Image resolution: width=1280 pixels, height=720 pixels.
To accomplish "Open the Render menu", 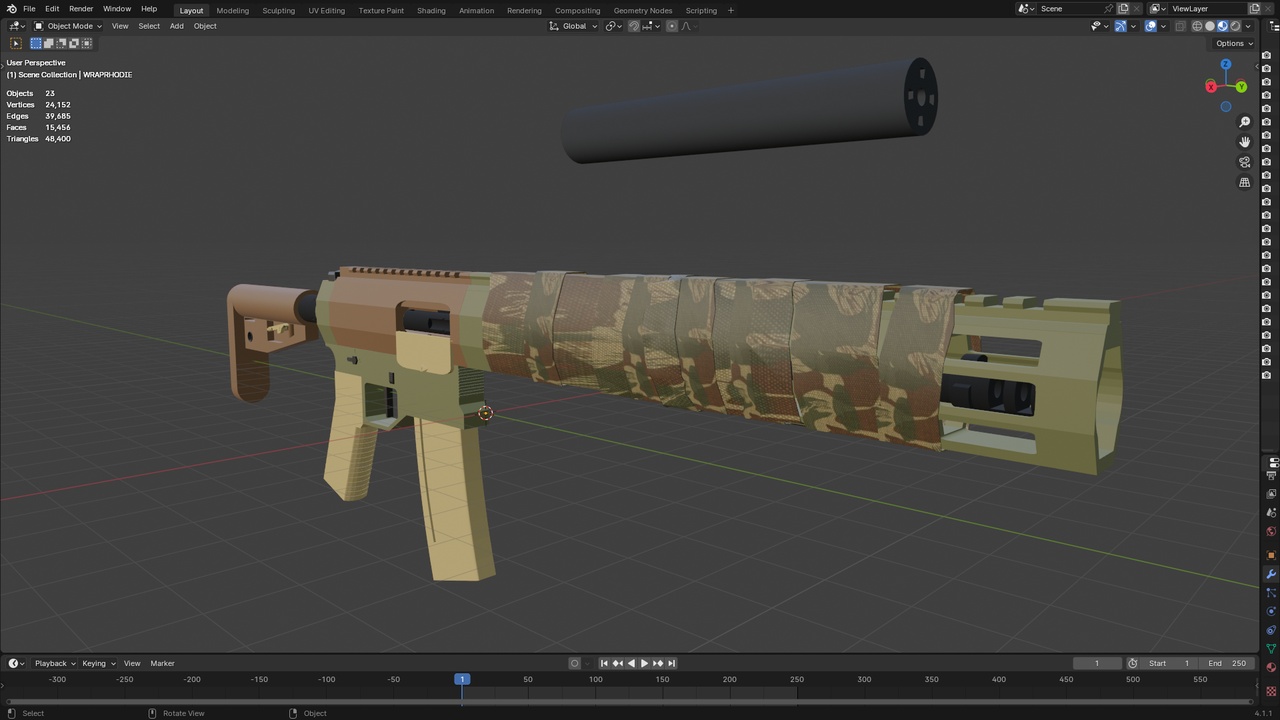I will (x=81, y=9).
